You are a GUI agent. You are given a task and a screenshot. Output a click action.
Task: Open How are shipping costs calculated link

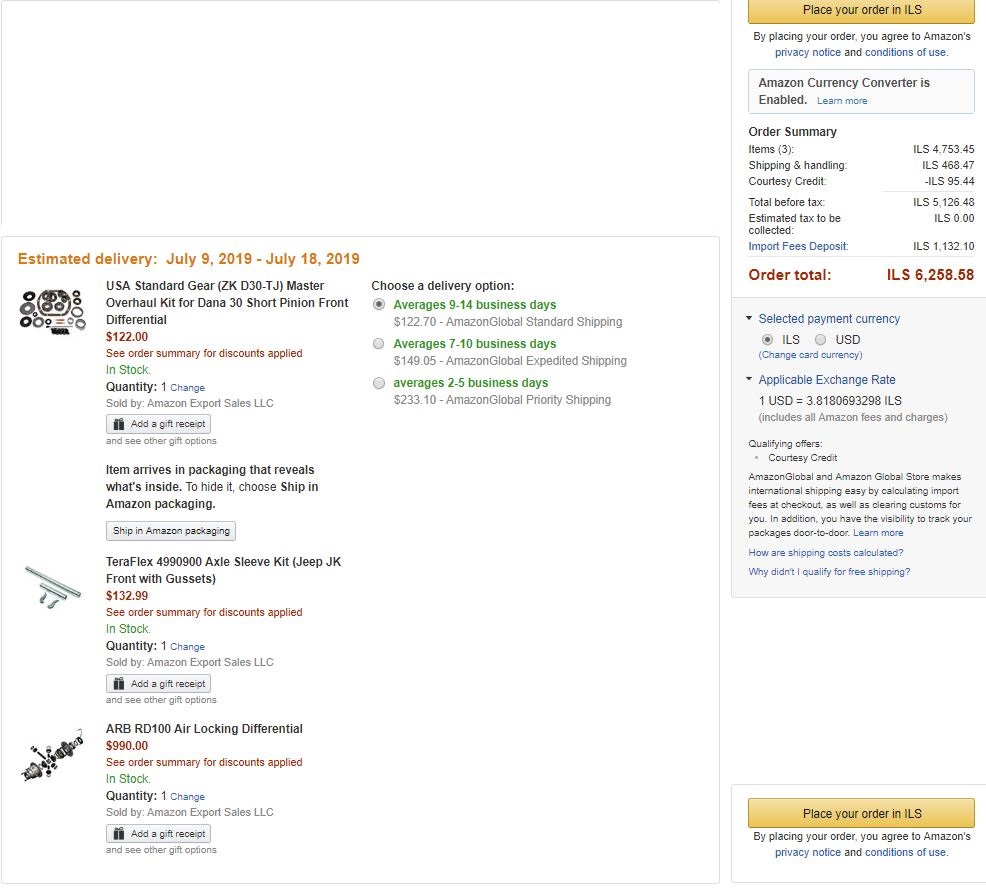825,553
